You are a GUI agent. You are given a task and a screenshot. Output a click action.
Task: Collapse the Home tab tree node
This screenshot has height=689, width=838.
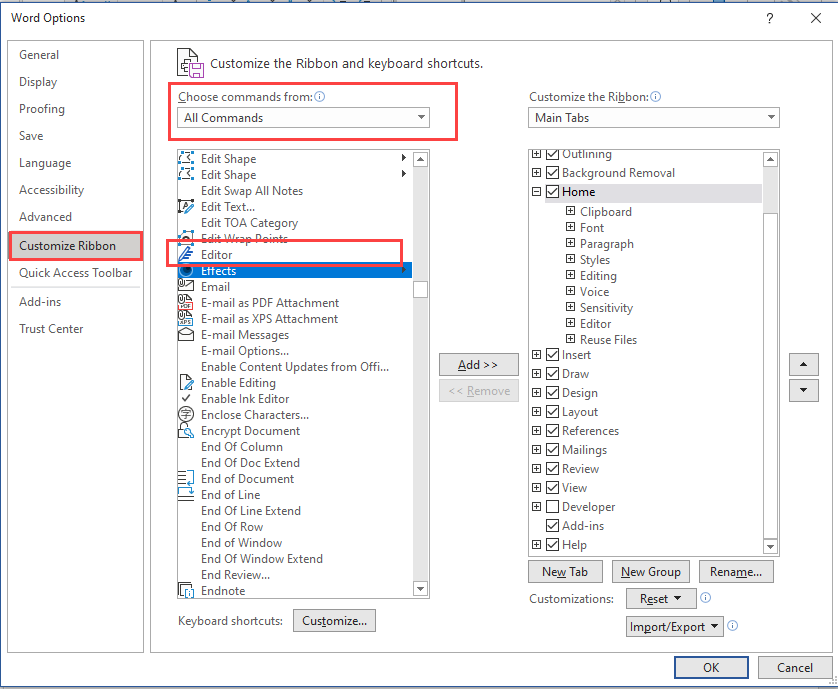(537, 191)
